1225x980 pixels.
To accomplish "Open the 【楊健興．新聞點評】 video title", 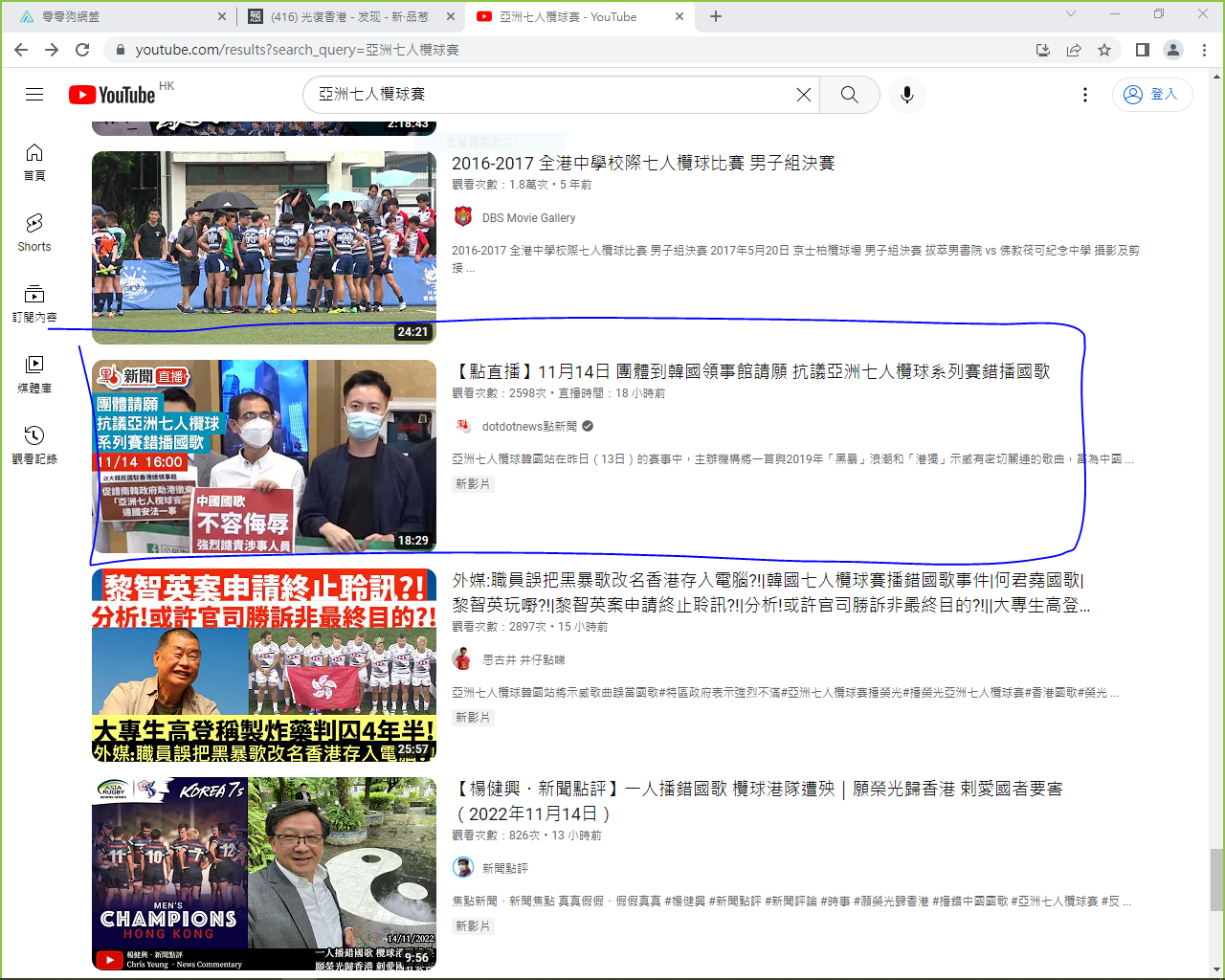I will click(x=757, y=801).
